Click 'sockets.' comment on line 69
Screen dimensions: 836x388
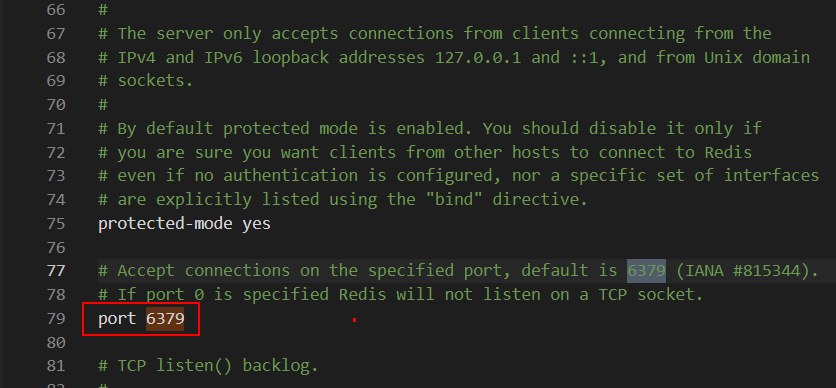[155, 82]
